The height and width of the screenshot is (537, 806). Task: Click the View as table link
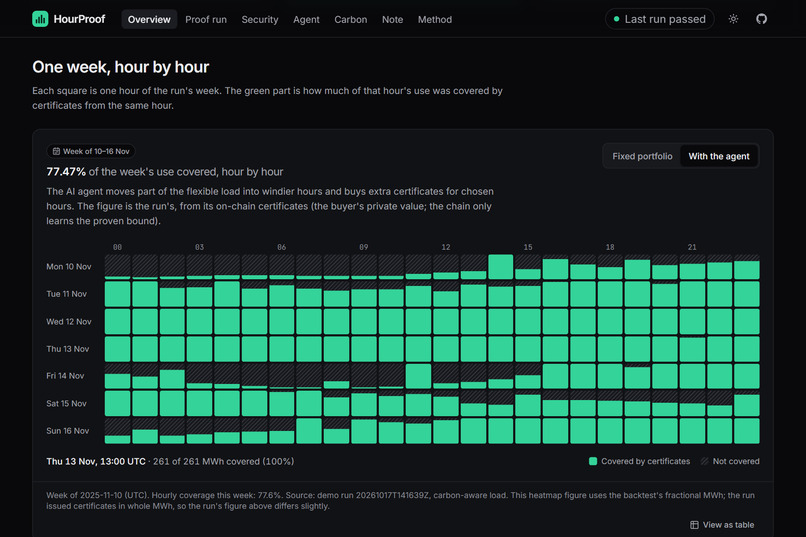(x=722, y=525)
